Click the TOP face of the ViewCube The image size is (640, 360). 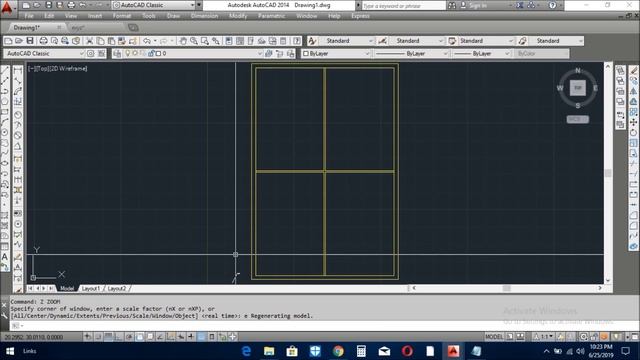(x=578, y=88)
